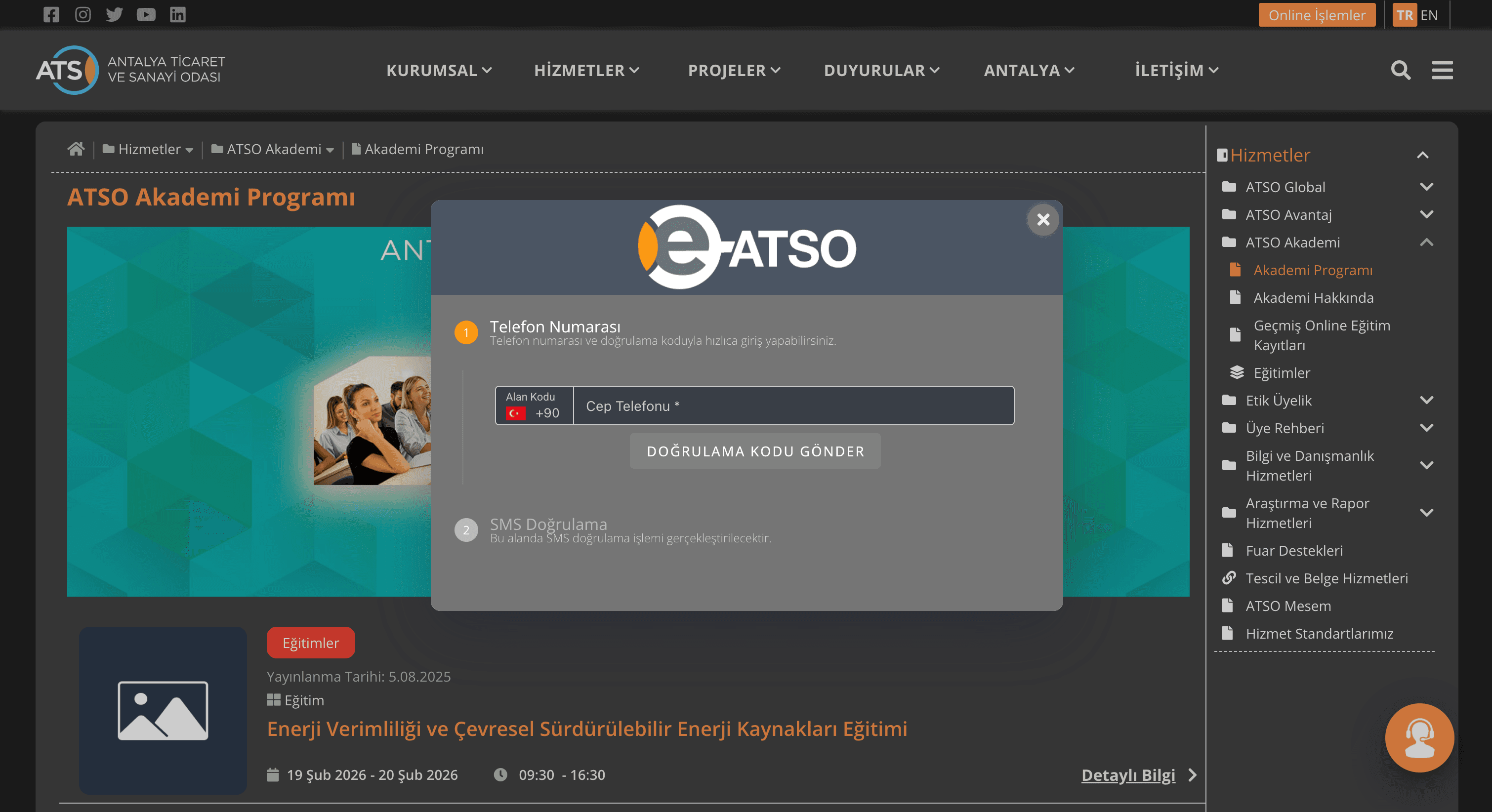Click the time 09:30 - 16:30
1492x812 pixels.
(x=561, y=775)
